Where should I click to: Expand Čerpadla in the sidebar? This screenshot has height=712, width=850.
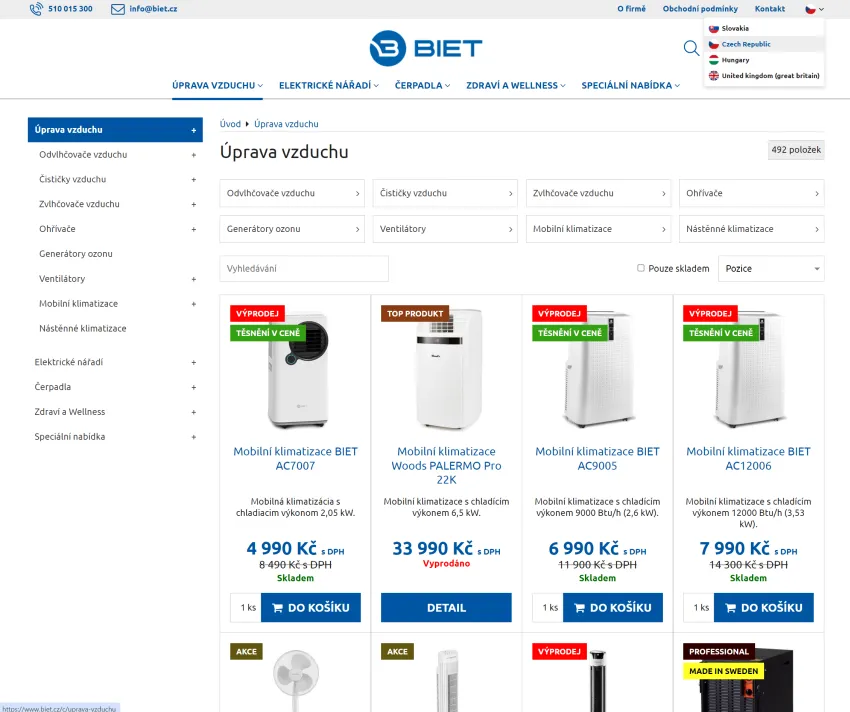(194, 387)
